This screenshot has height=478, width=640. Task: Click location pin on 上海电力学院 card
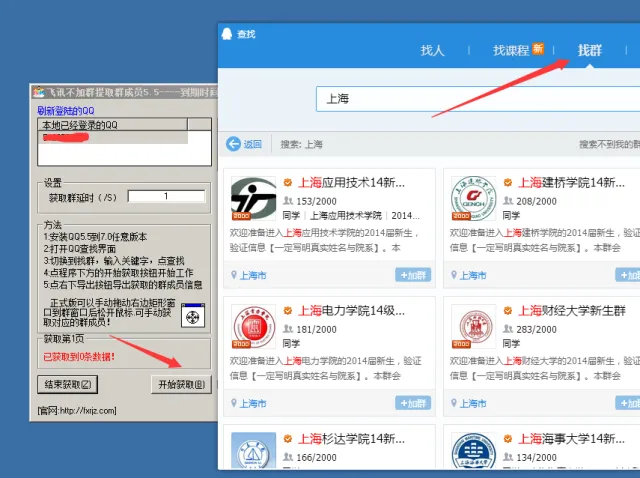(x=234, y=403)
